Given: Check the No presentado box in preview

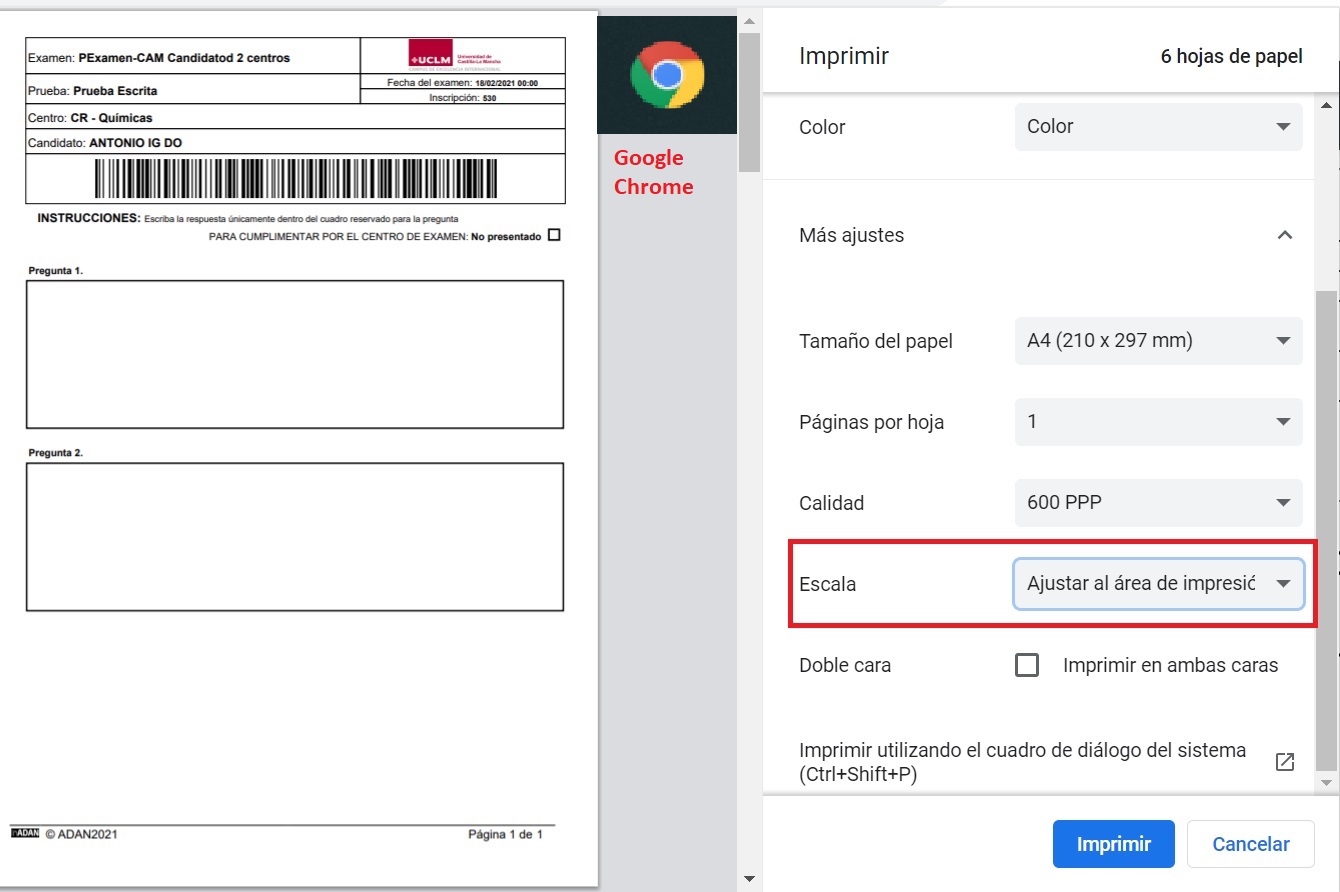Looking at the screenshot, I should [555, 236].
